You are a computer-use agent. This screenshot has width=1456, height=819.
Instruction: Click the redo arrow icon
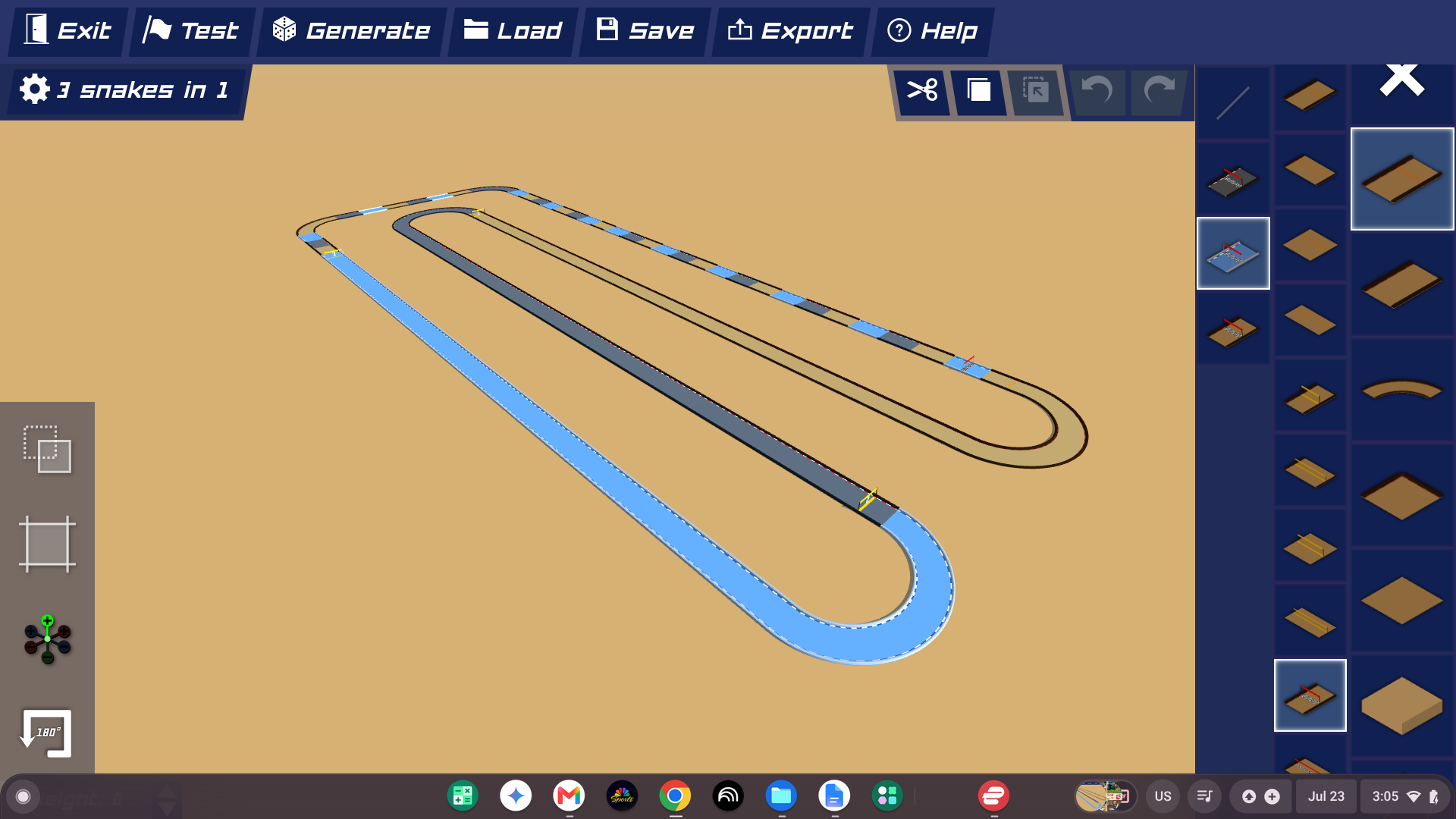(x=1159, y=91)
